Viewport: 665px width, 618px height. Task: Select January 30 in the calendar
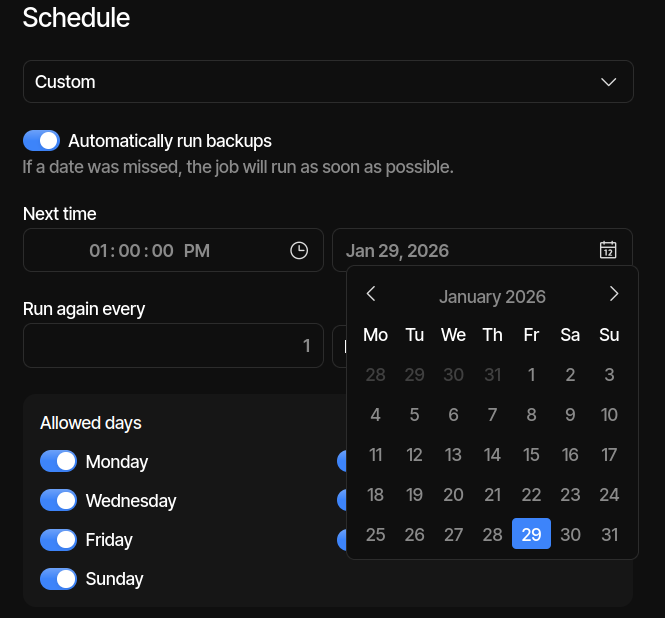click(x=570, y=535)
